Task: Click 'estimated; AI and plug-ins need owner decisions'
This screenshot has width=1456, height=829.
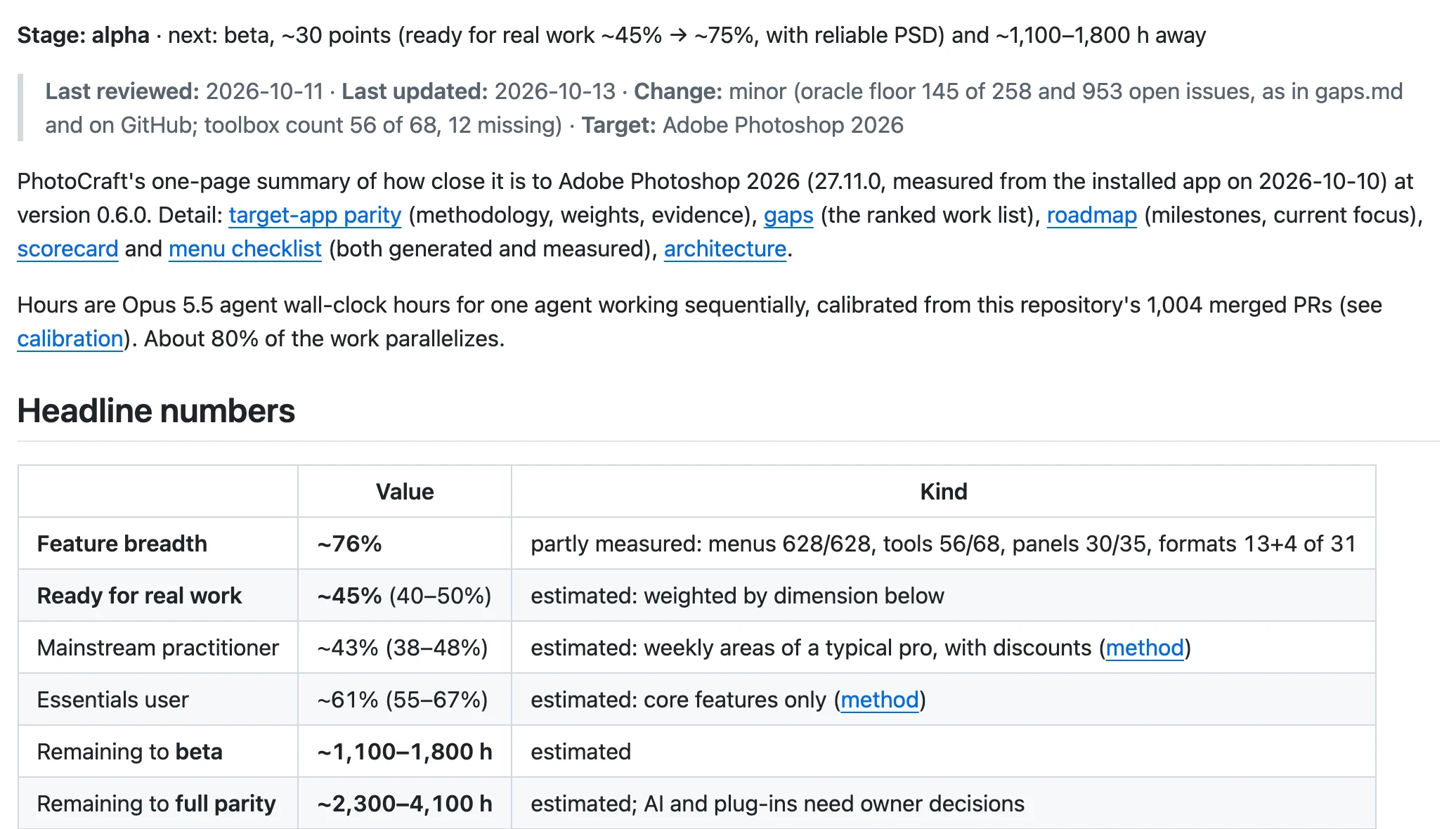Action: (x=777, y=804)
